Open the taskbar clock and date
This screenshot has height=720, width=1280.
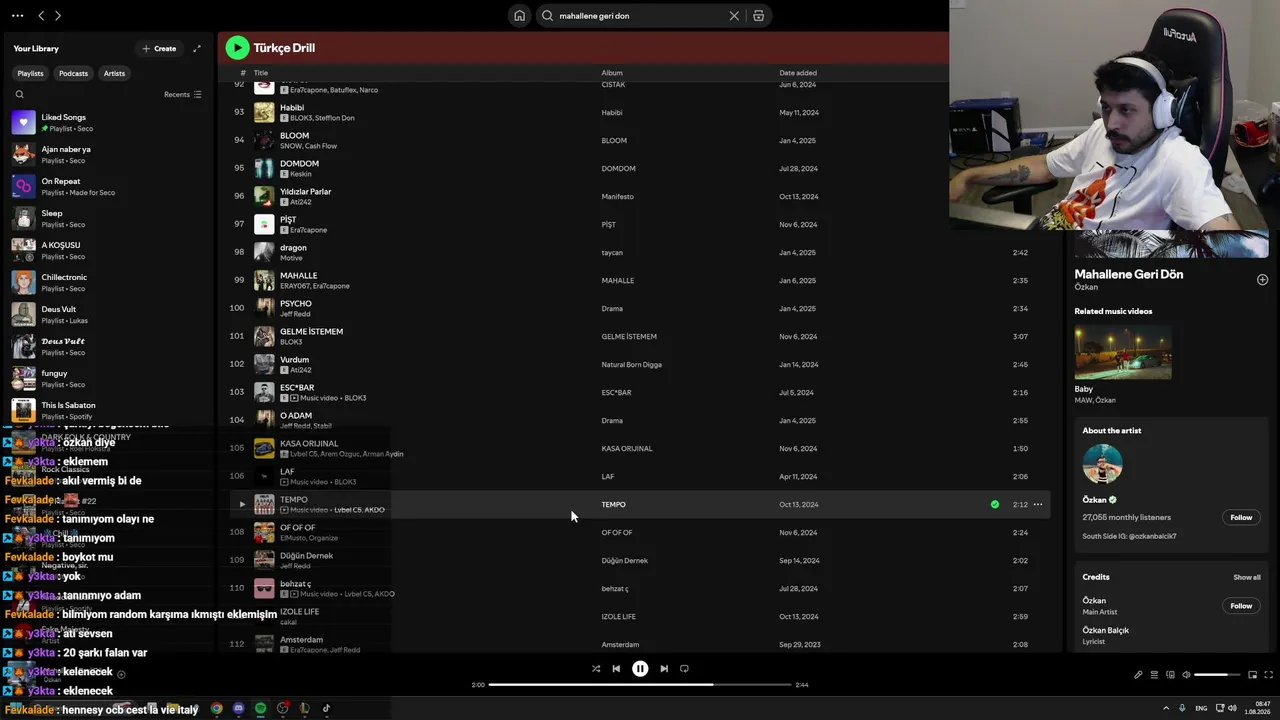(1257, 708)
